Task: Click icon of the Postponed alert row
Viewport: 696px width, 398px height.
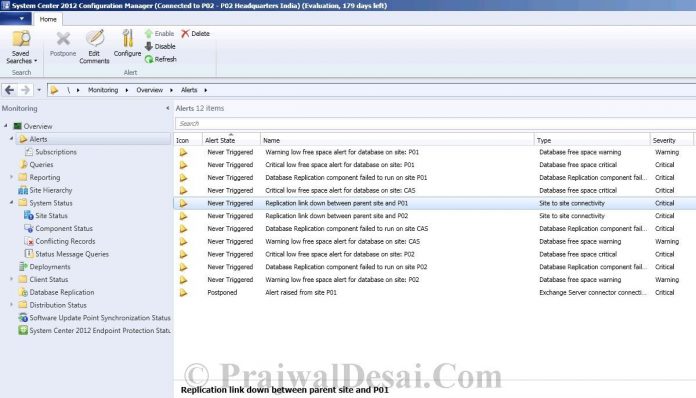Action: pyautogui.click(x=183, y=292)
